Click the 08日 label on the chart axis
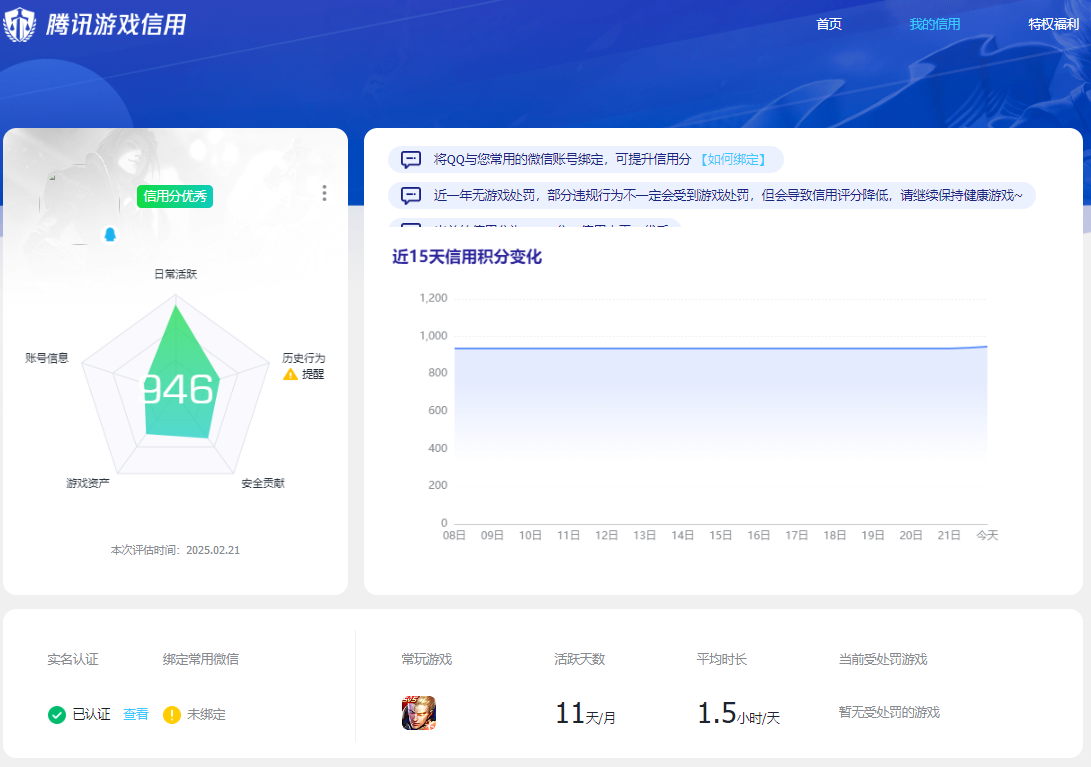Image resolution: width=1091 pixels, height=767 pixels. coord(454,535)
